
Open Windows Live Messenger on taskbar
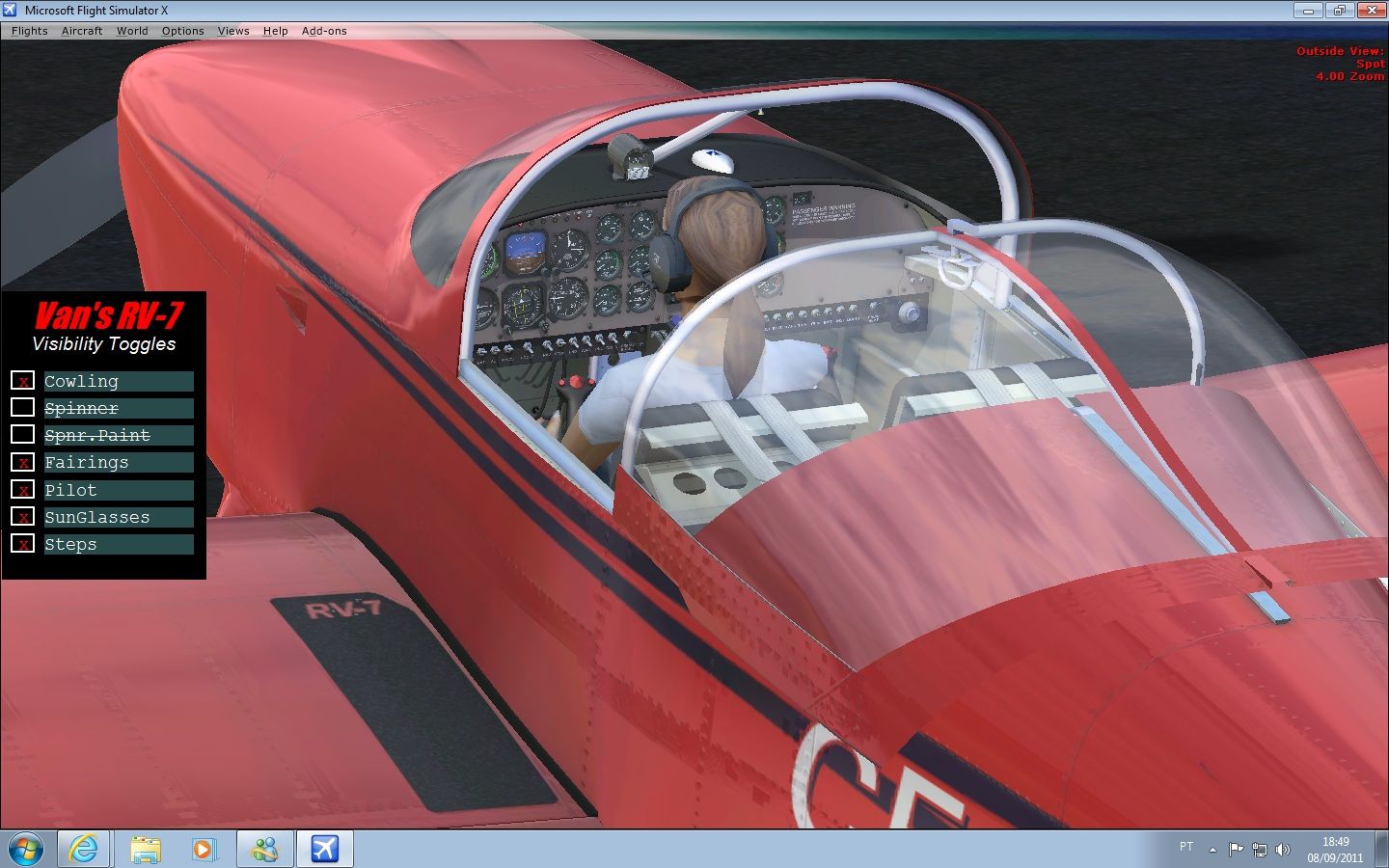pos(264,850)
